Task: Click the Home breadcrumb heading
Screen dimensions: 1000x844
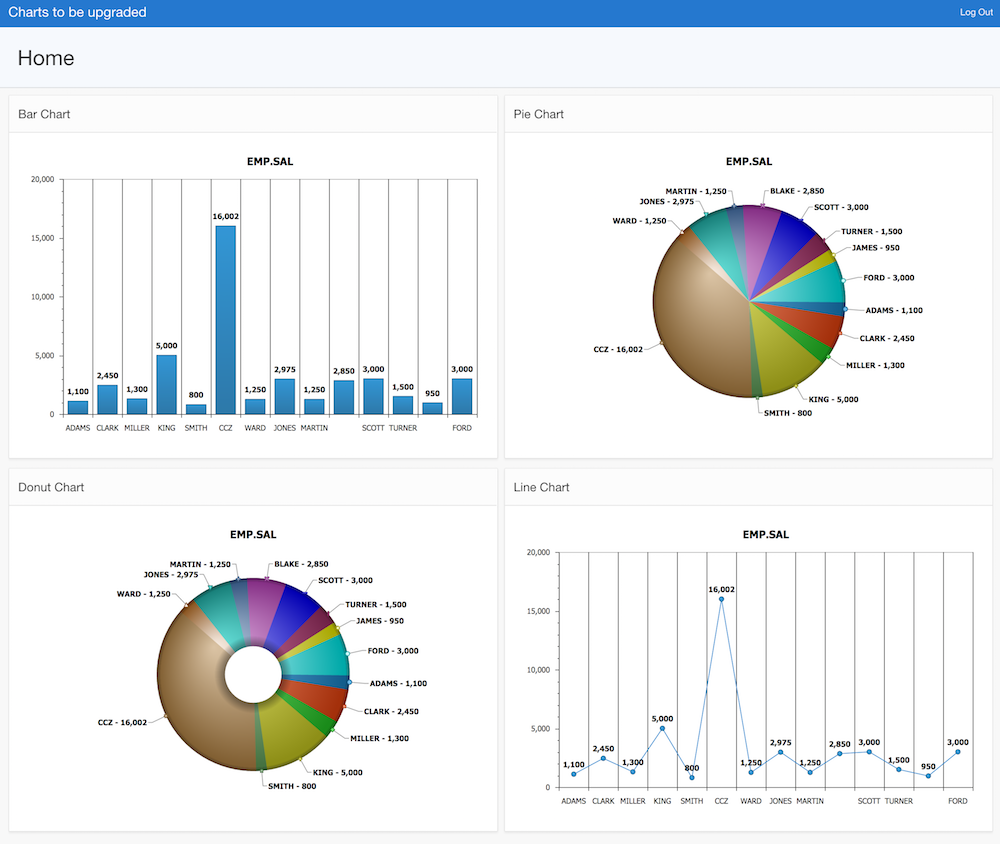Action: (x=45, y=57)
